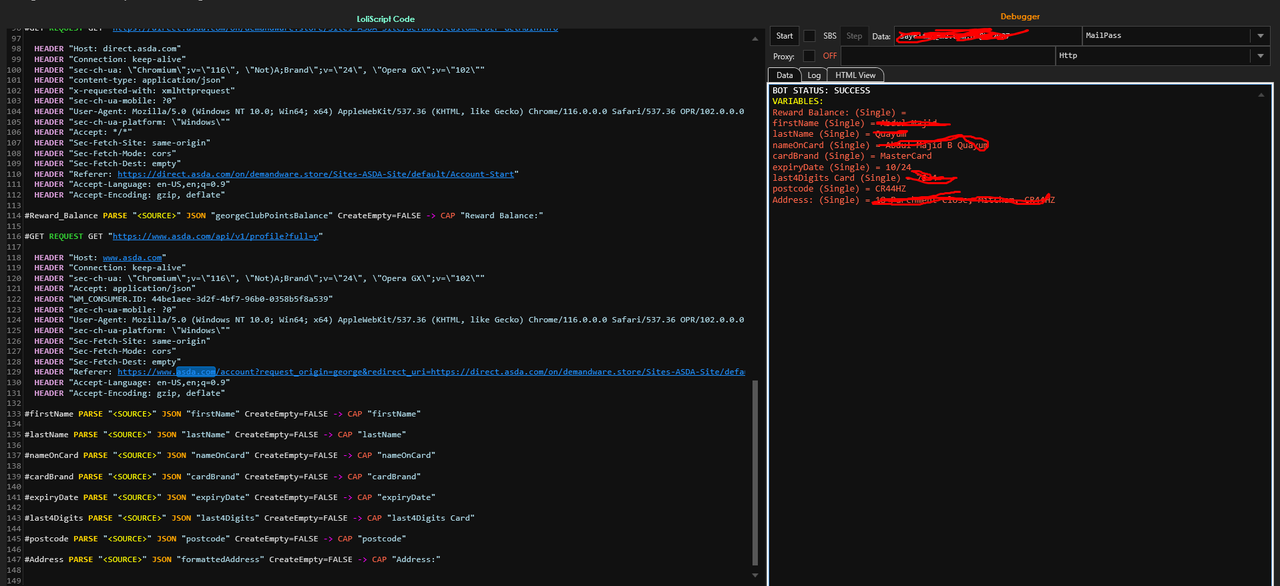Click the #Reward_Balance PARSE code line
The image size is (1280, 586).
point(283,216)
